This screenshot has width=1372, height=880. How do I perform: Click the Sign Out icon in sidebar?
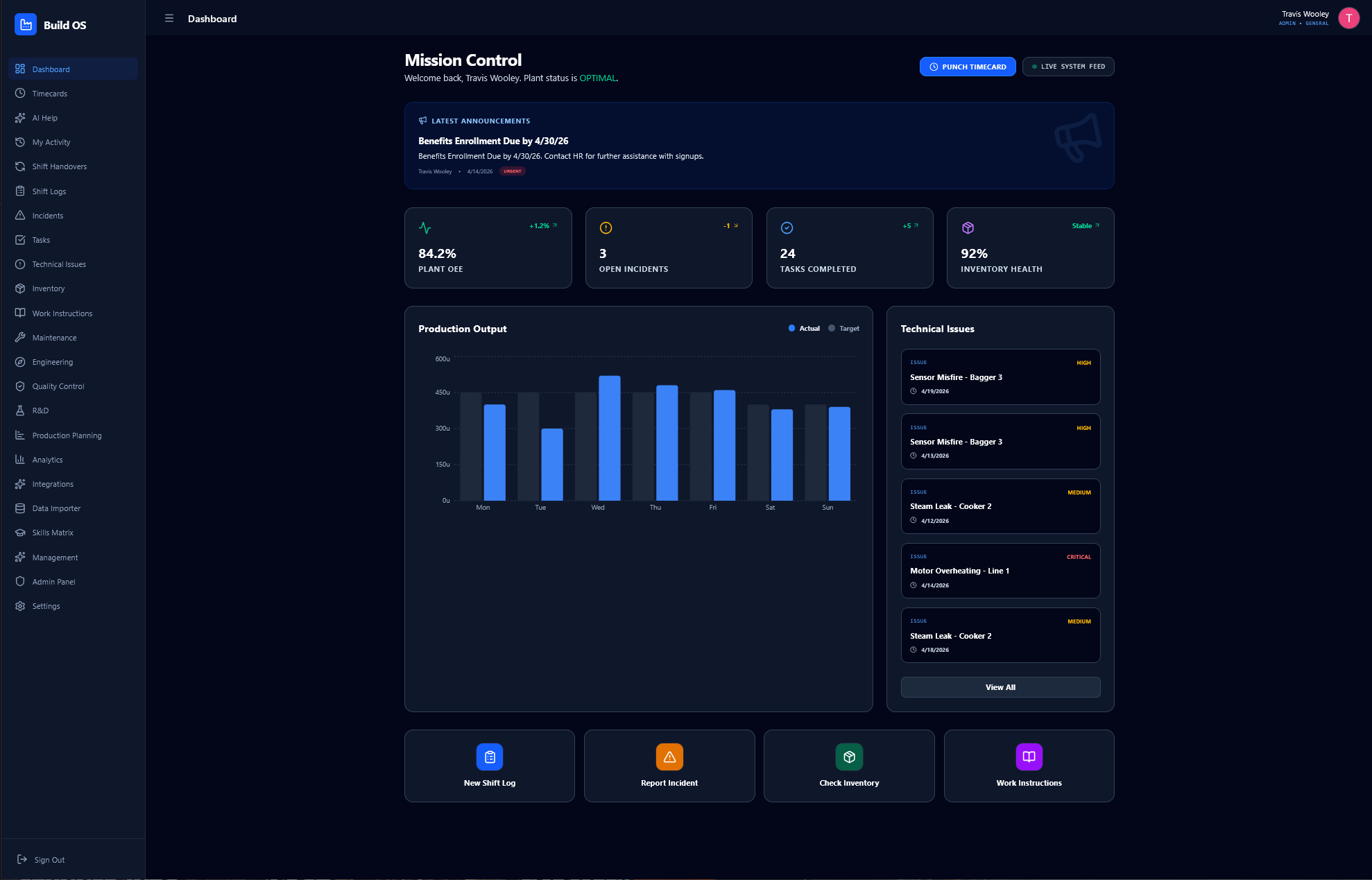[x=22, y=859]
